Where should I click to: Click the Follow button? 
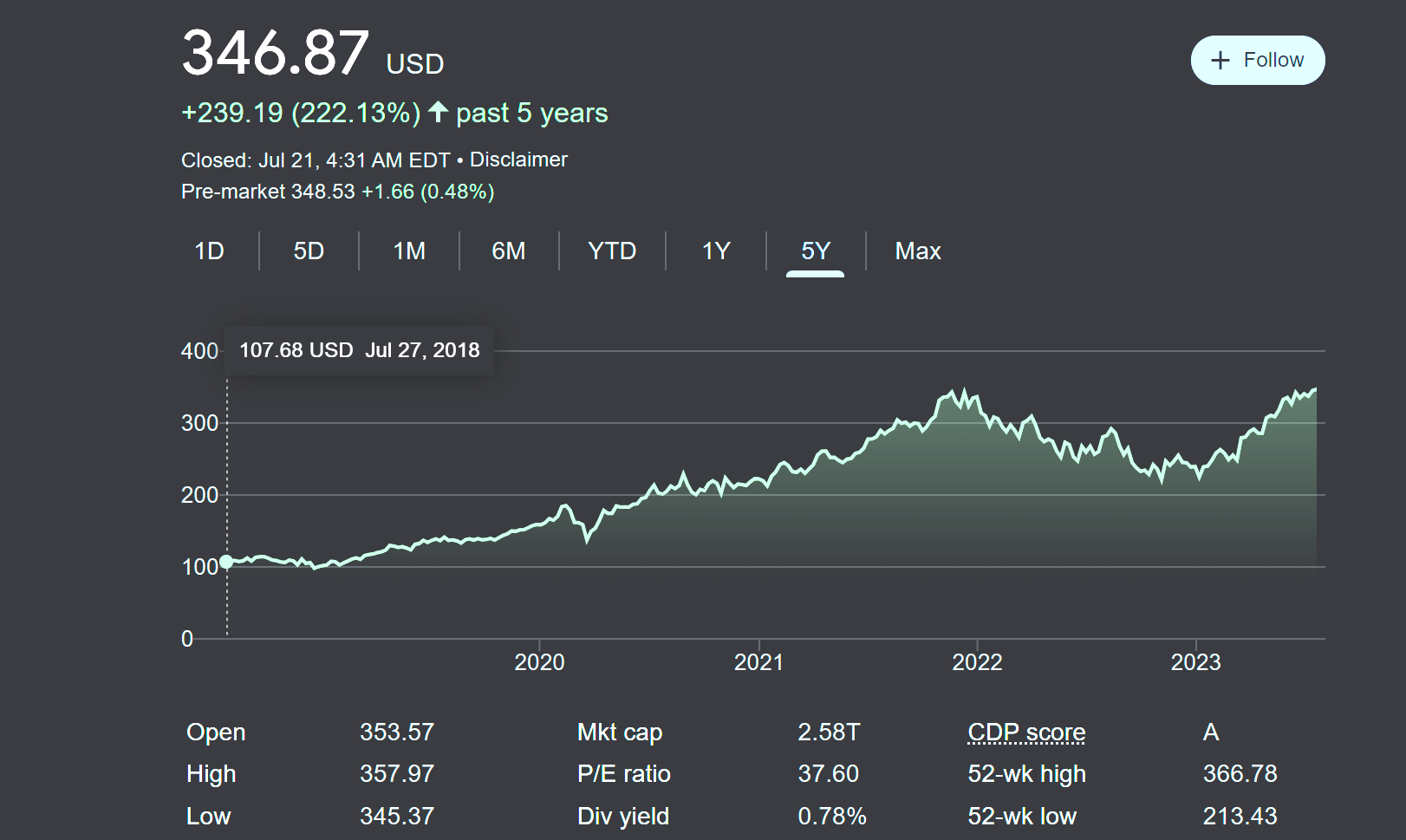pos(1257,60)
